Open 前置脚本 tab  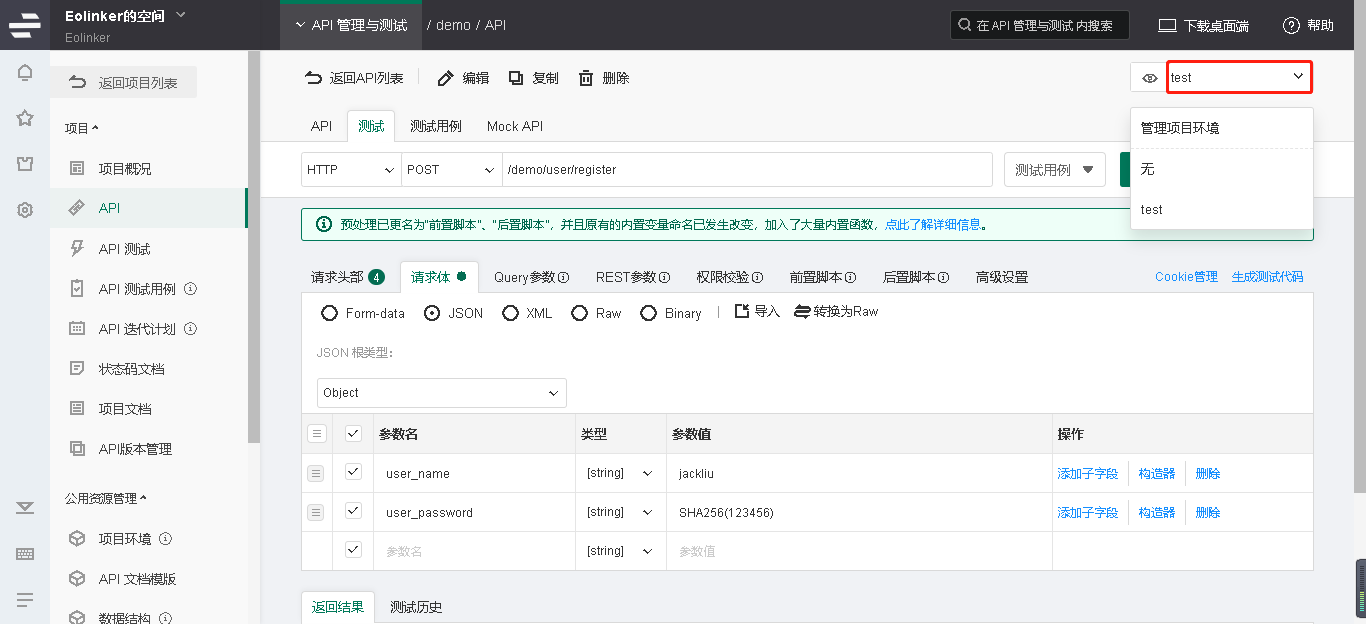pos(823,277)
